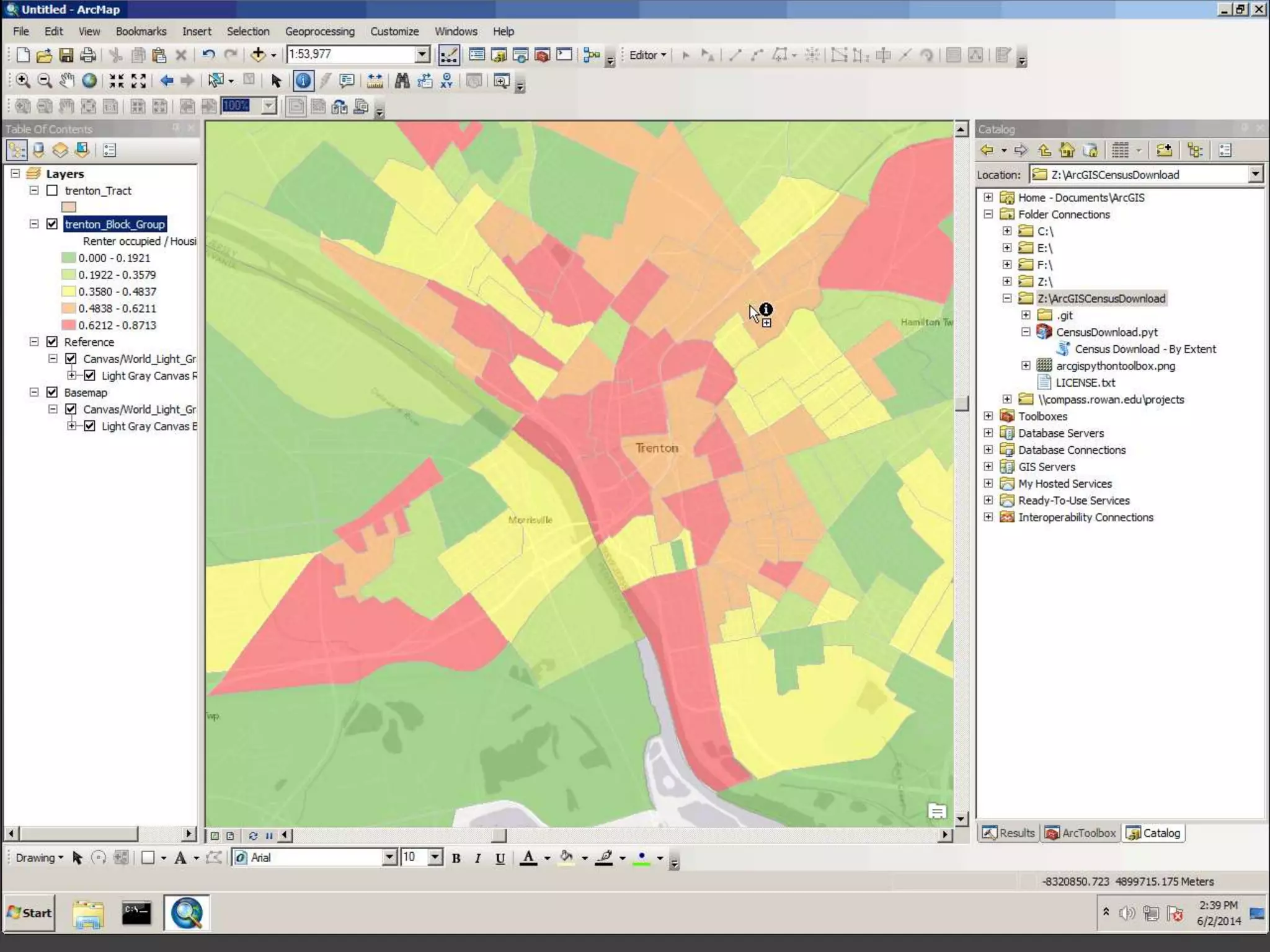1270x952 pixels.
Task: Select the Identify tool
Action: (x=303, y=81)
